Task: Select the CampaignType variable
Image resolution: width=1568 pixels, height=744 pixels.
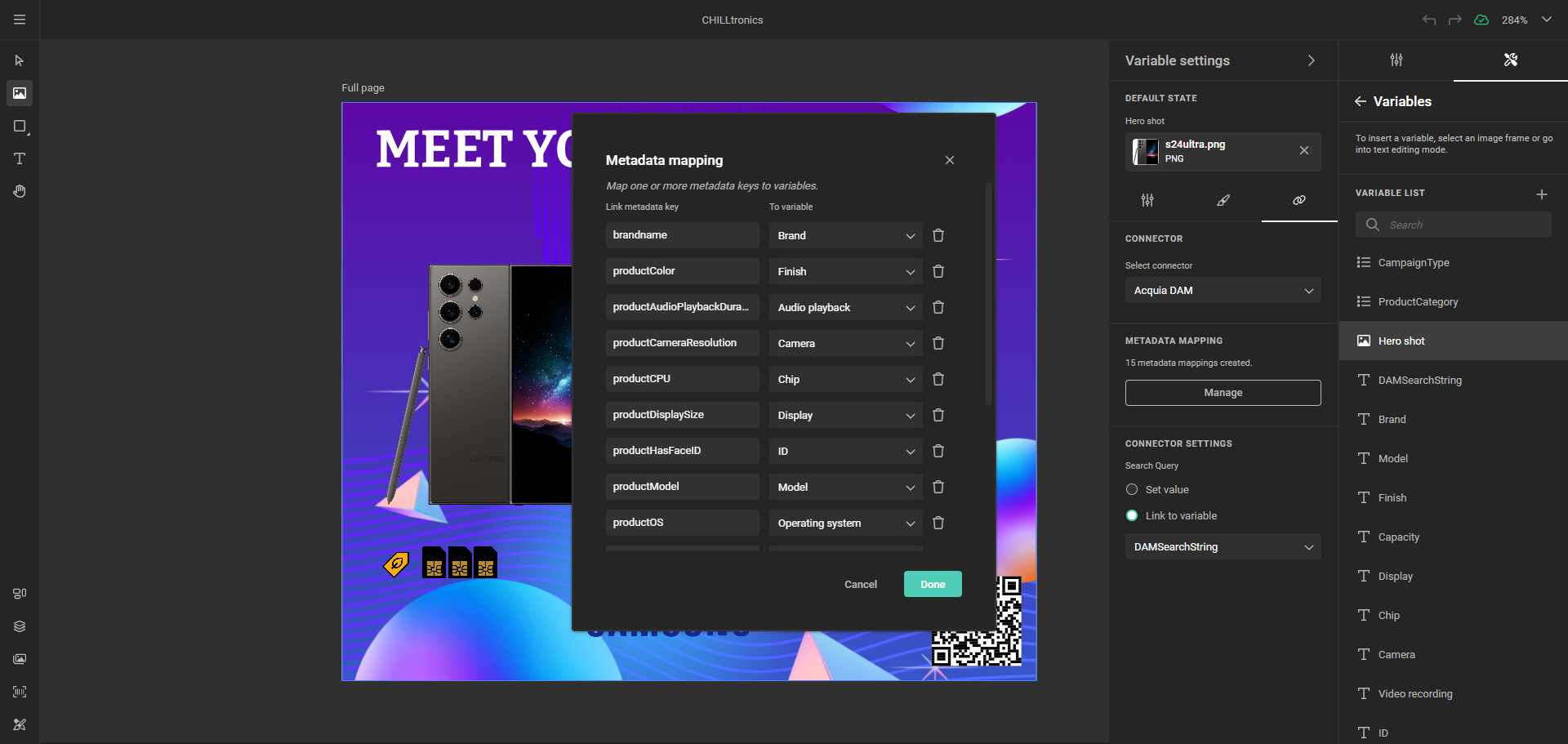Action: pos(1454,262)
